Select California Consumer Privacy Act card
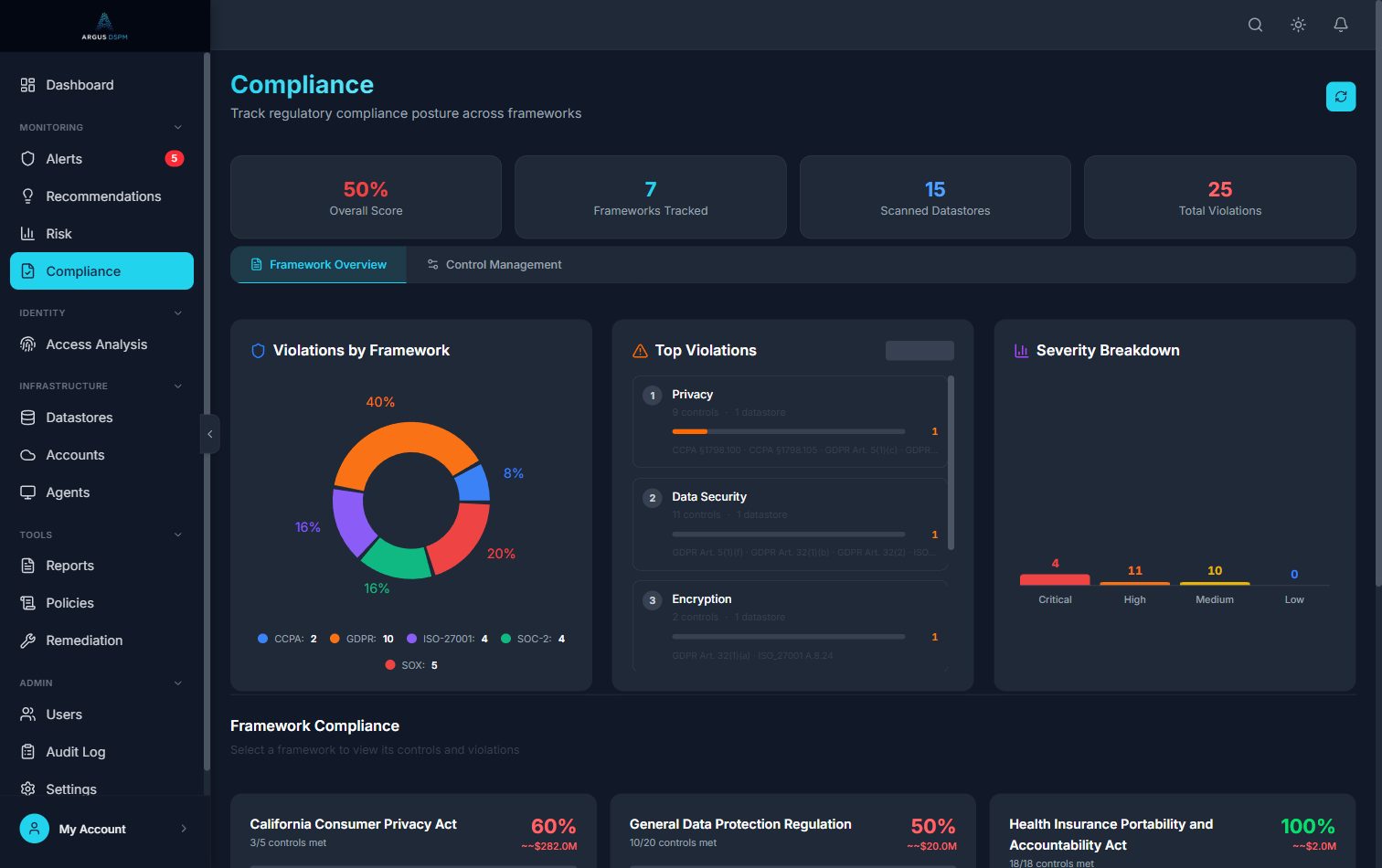Image resolution: width=1382 pixels, height=868 pixels. [x=413, y=831]
